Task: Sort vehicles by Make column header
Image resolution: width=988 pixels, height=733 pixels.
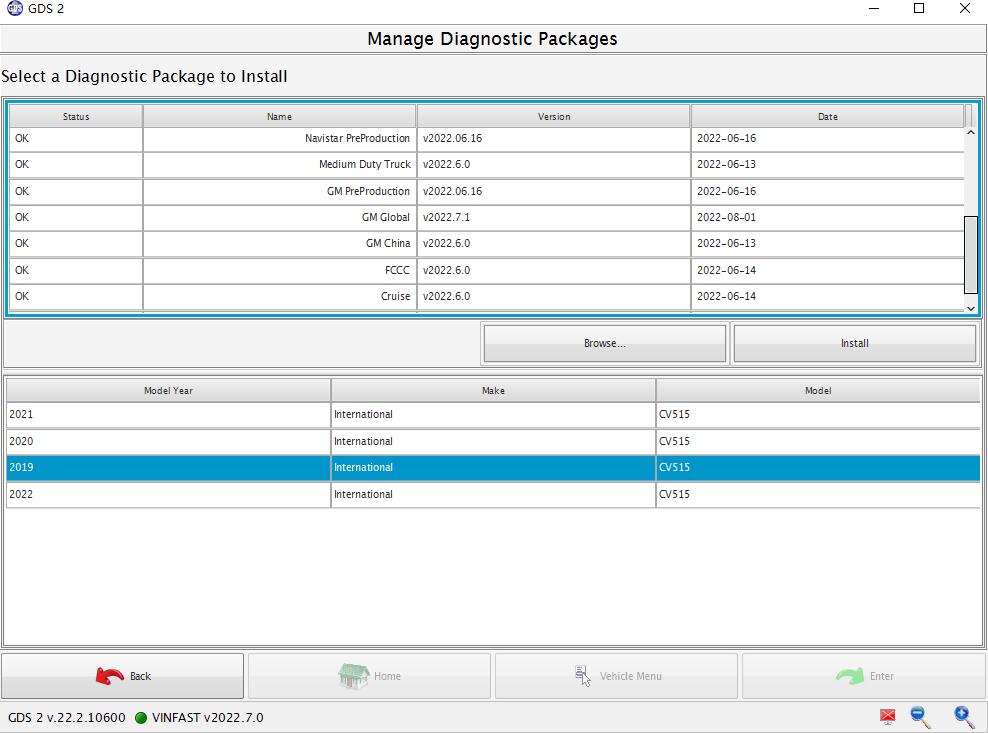Action: click(493, 391)
